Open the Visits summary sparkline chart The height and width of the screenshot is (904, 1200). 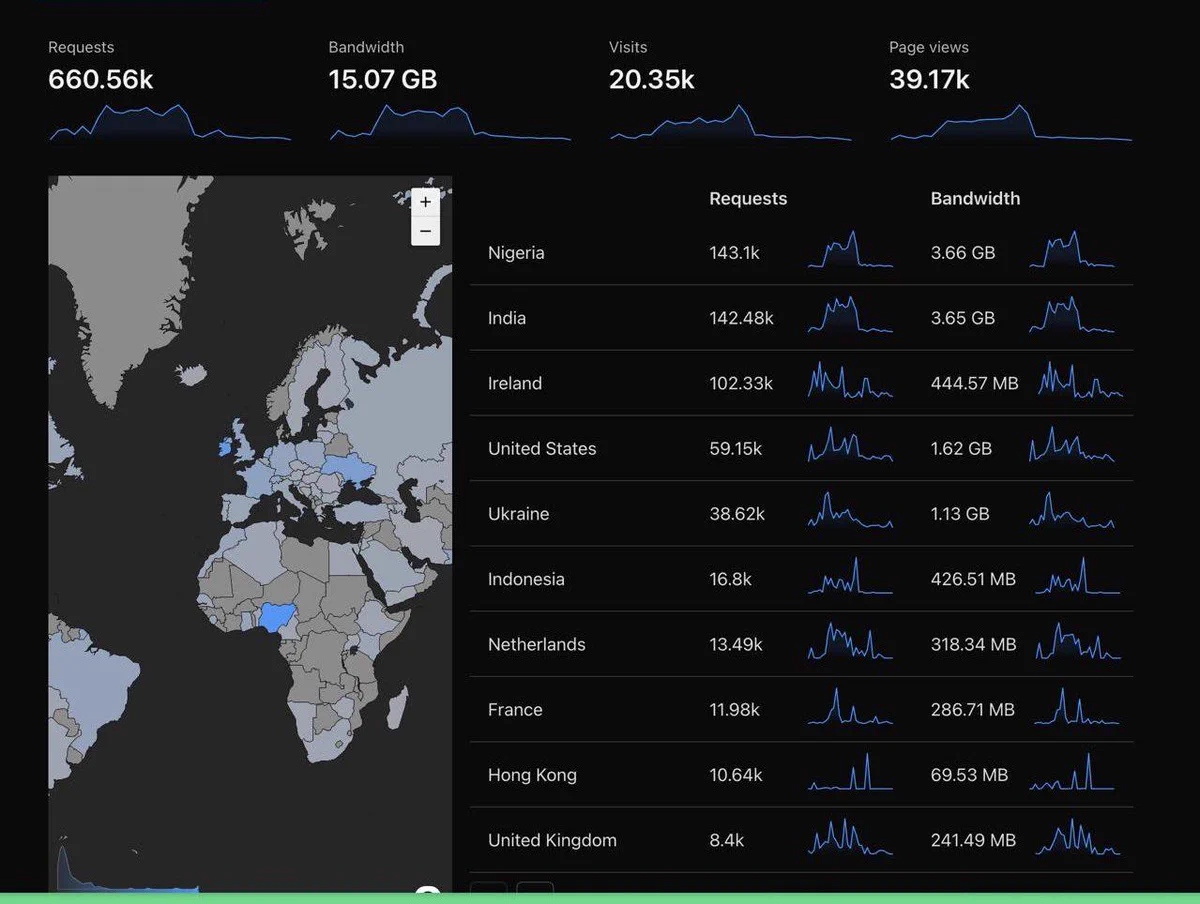[x=730, y=122]
